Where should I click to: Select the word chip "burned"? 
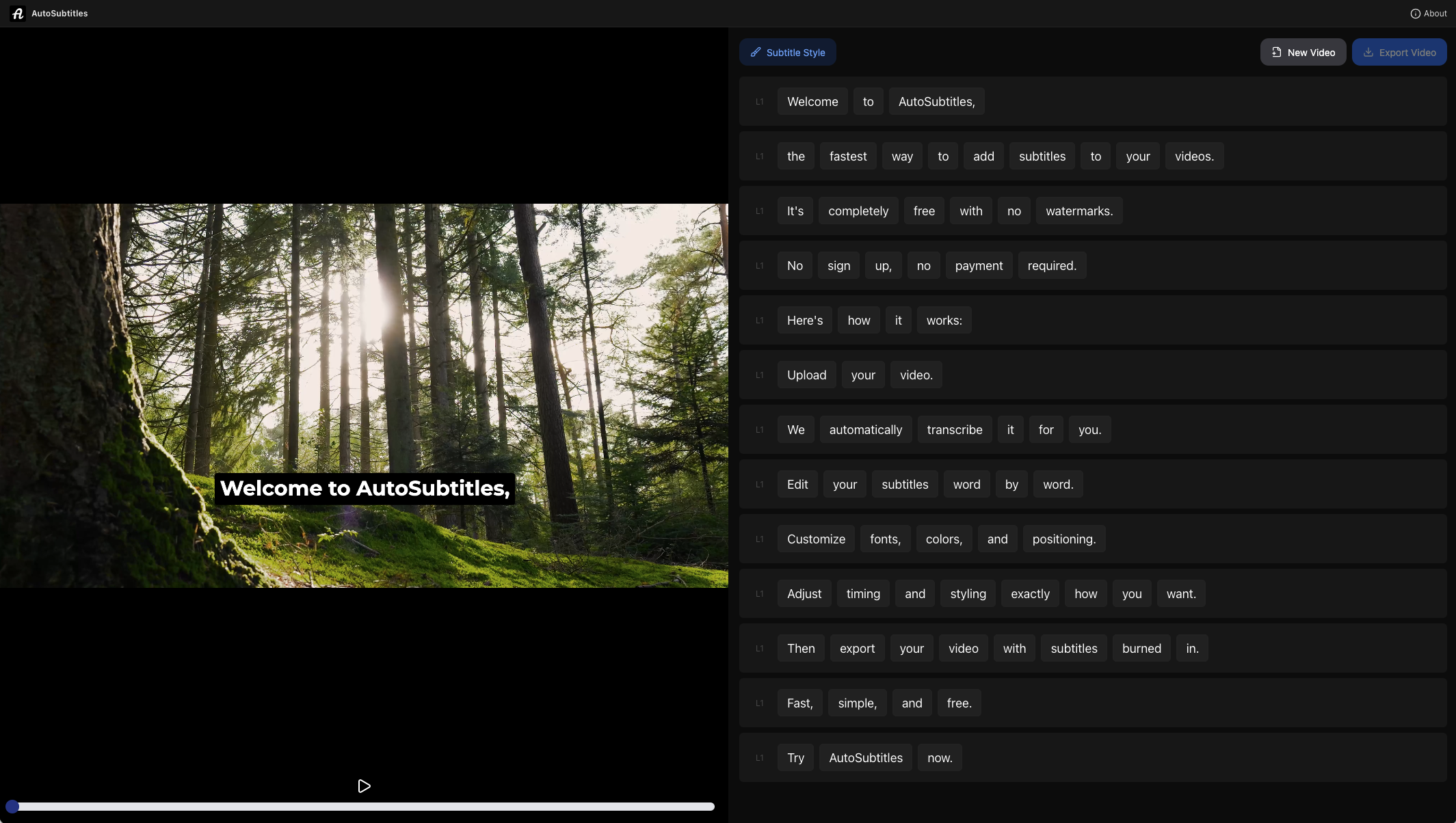1141,648
